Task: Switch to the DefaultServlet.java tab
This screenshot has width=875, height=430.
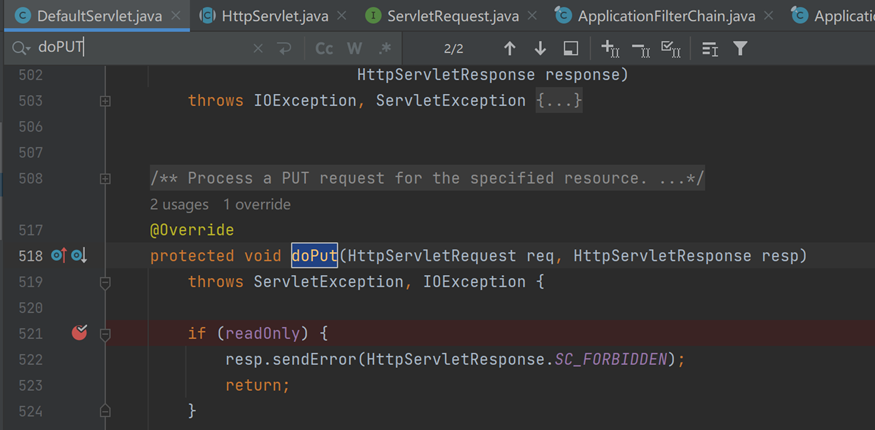Action: (x=95, y=16)
